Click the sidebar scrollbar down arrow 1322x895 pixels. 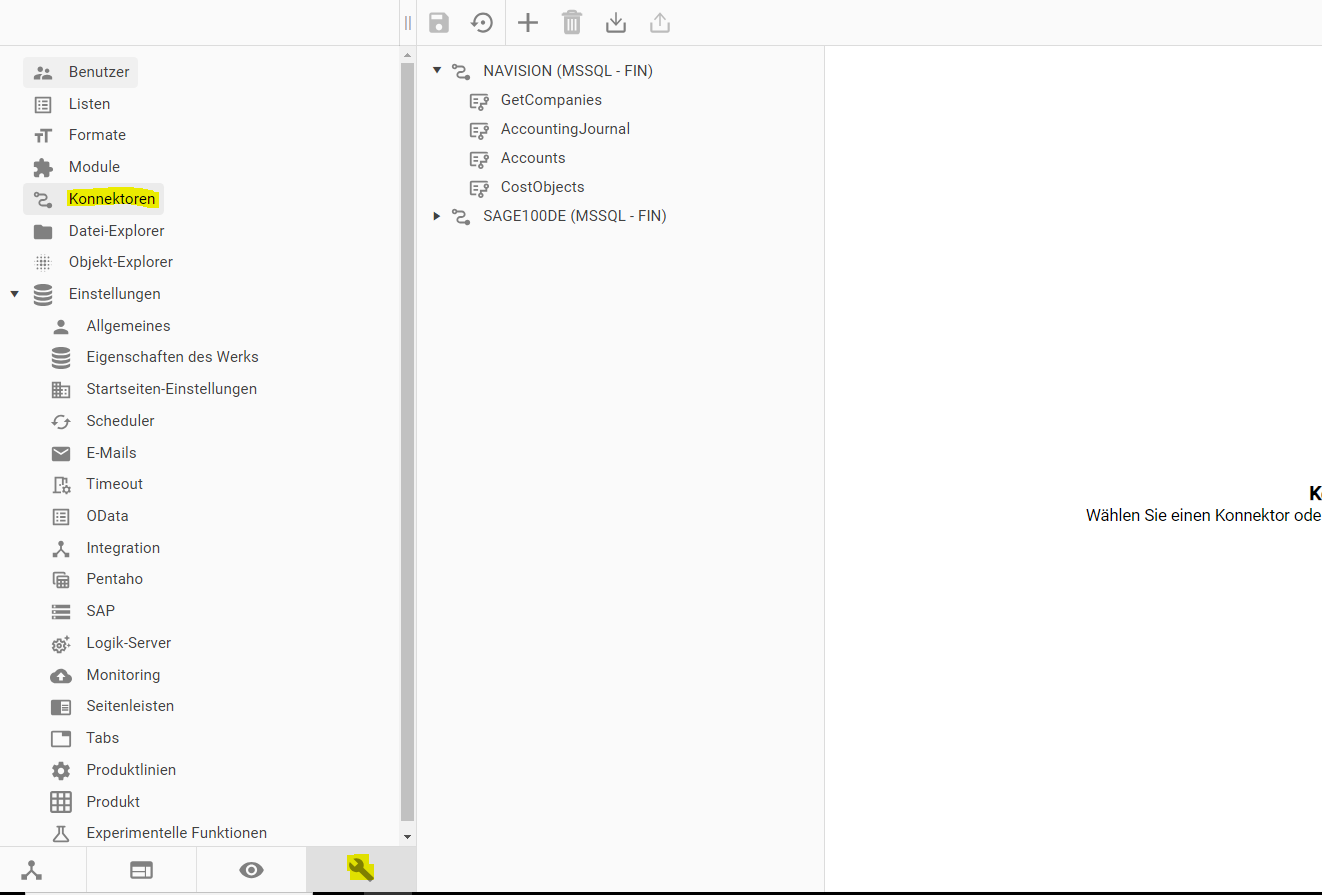(x=407, y=836)
